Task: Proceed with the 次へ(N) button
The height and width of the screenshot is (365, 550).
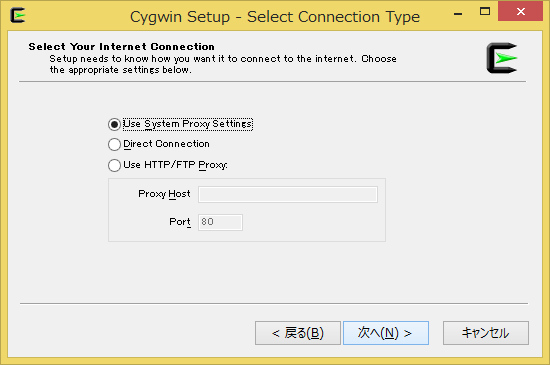Action: click(x=386, y=333)
